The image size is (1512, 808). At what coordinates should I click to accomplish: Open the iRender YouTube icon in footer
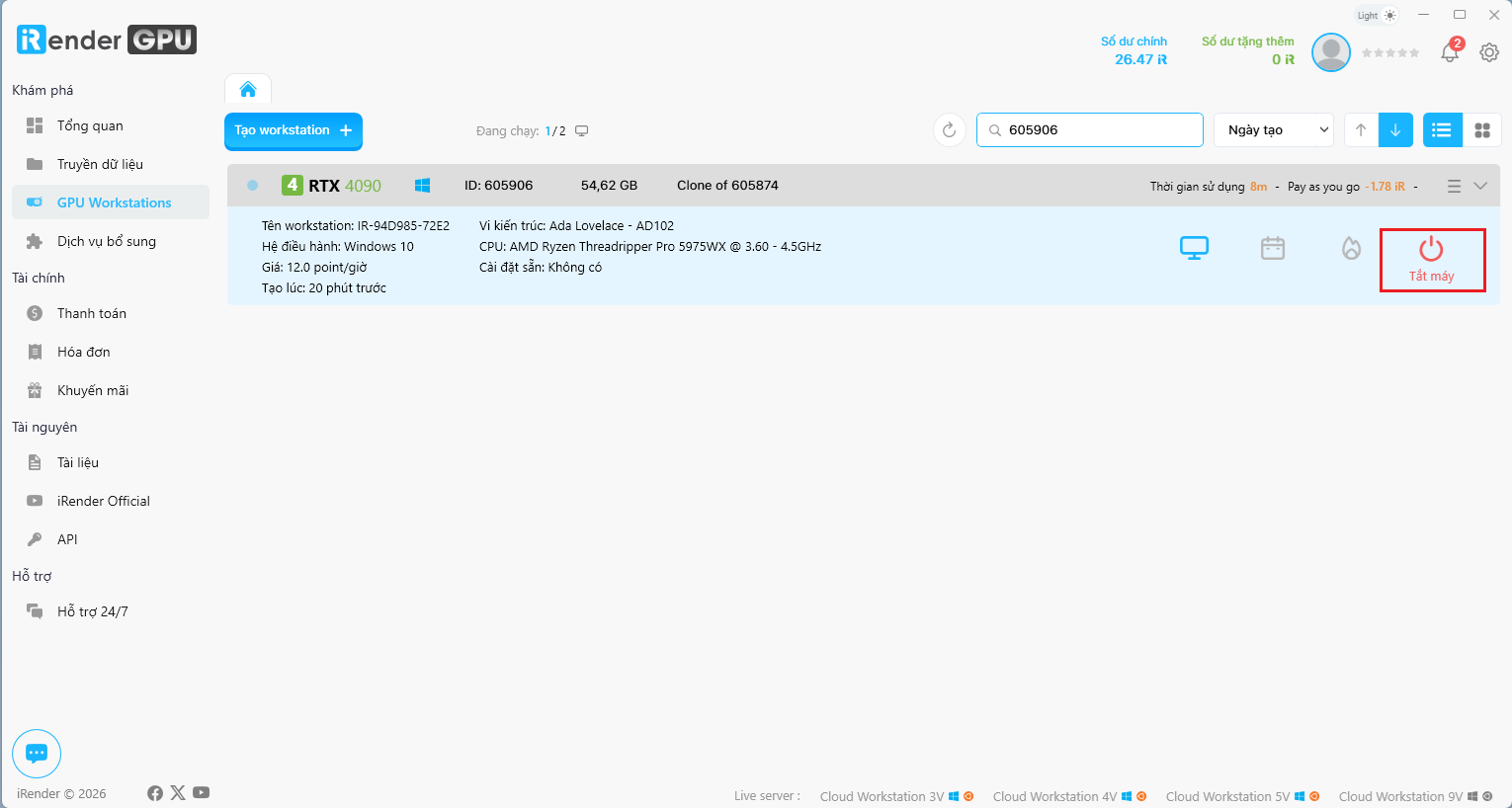tap(202, 793)
